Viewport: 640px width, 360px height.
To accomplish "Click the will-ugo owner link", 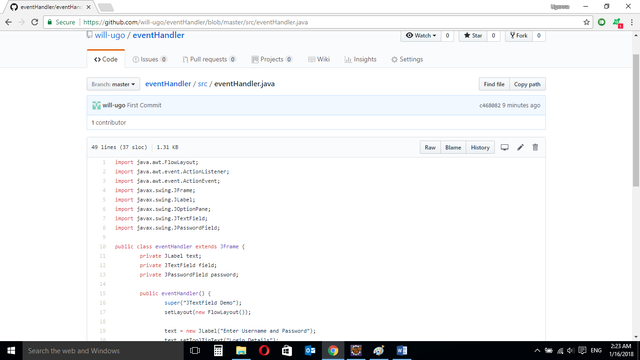I will click(110, 35).
